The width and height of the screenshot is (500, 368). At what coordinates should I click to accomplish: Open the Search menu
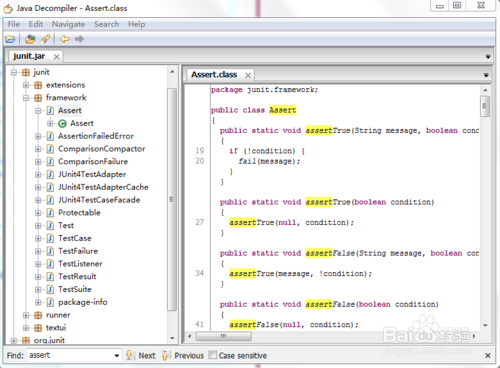106,24
